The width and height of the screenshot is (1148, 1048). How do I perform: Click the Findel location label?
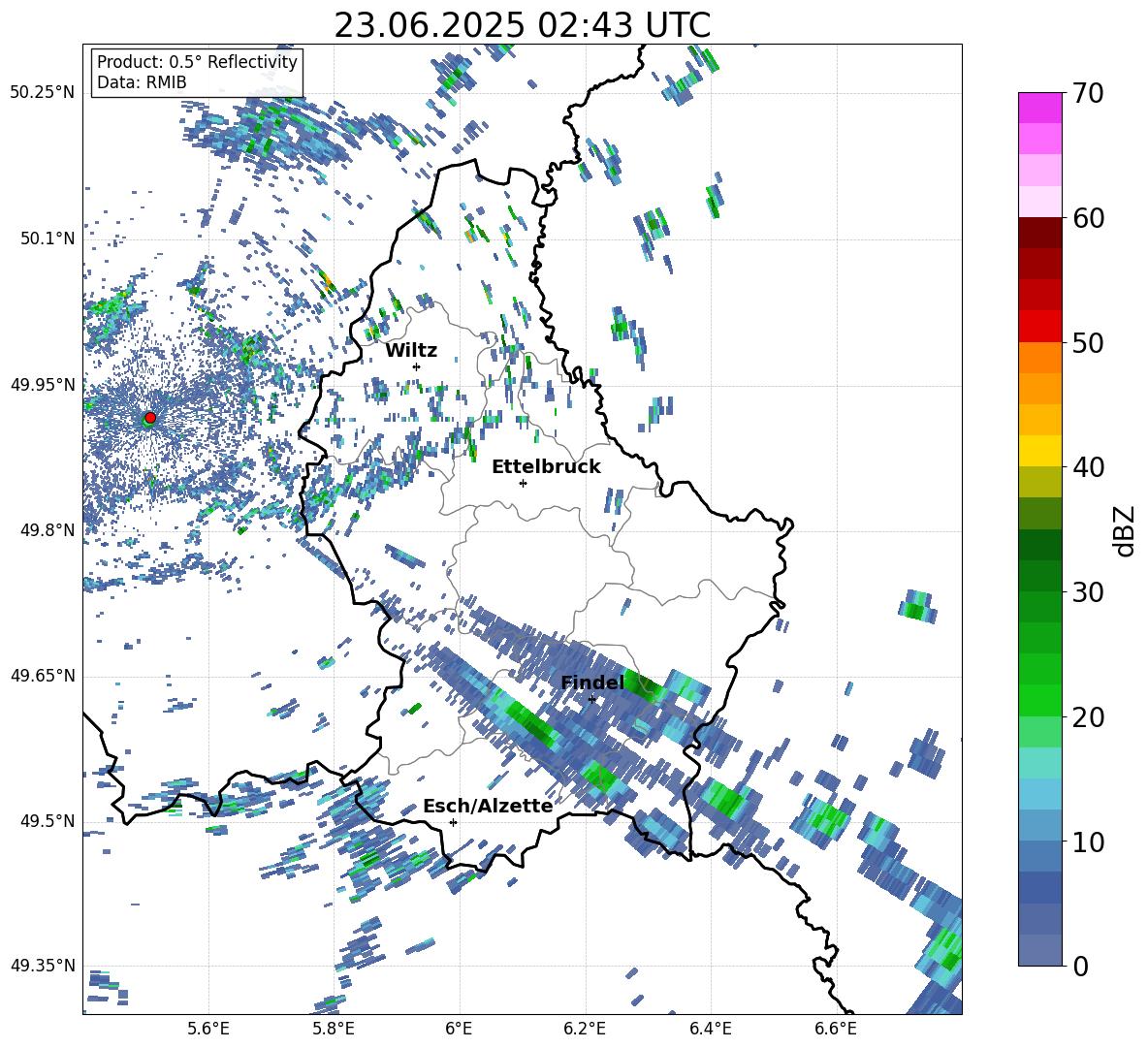click(592, 683)
